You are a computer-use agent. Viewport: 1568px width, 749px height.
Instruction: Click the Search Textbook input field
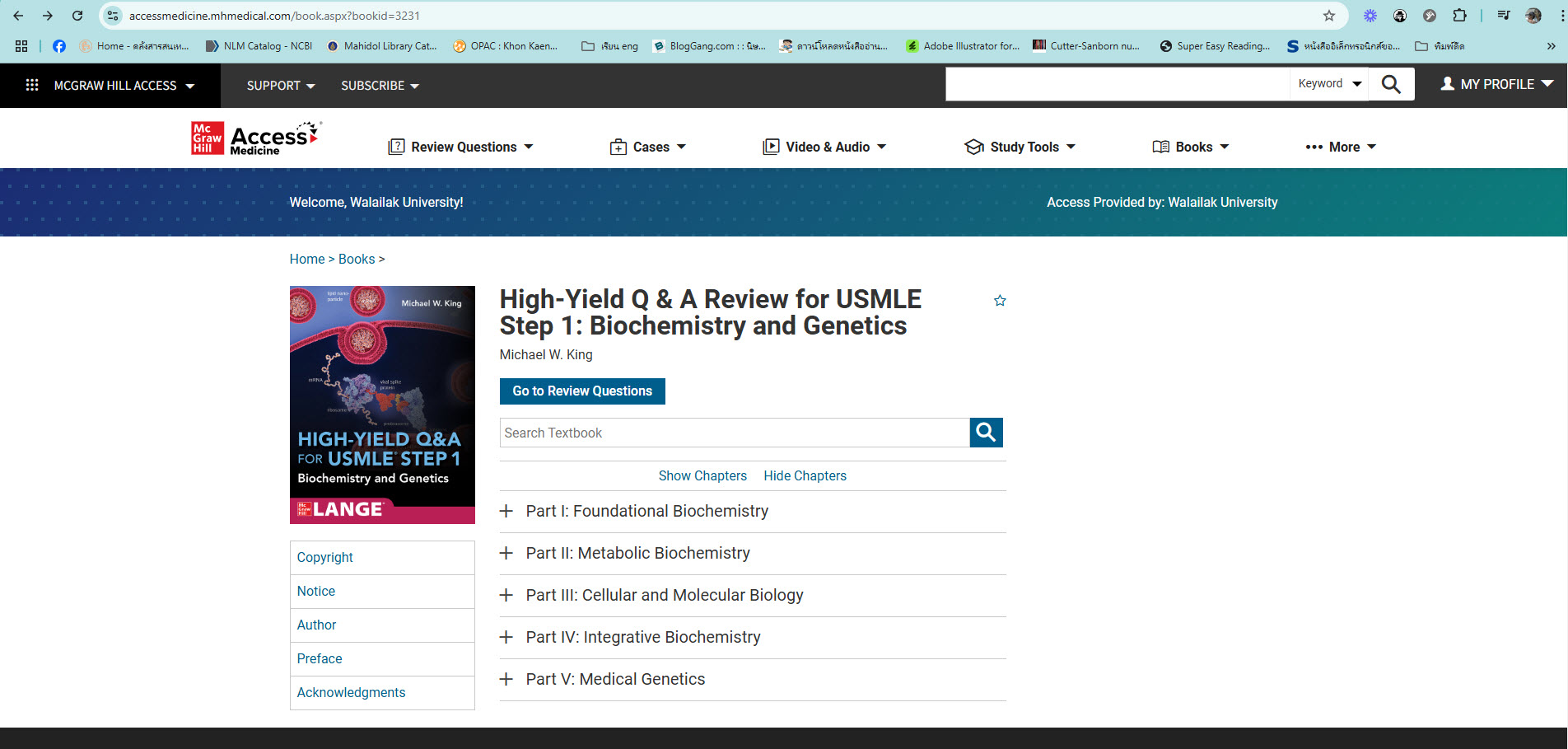coord(735,433)
